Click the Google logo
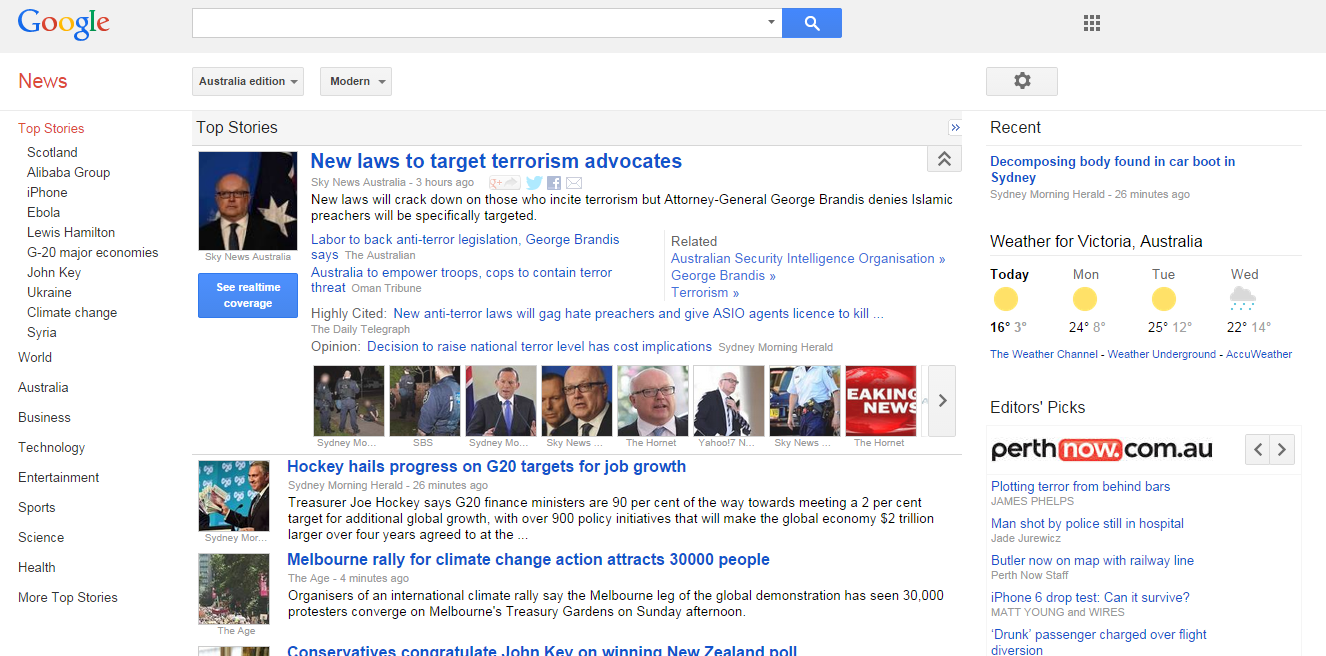This screenshot has width=1326, height=656. (x=63, y=24)
